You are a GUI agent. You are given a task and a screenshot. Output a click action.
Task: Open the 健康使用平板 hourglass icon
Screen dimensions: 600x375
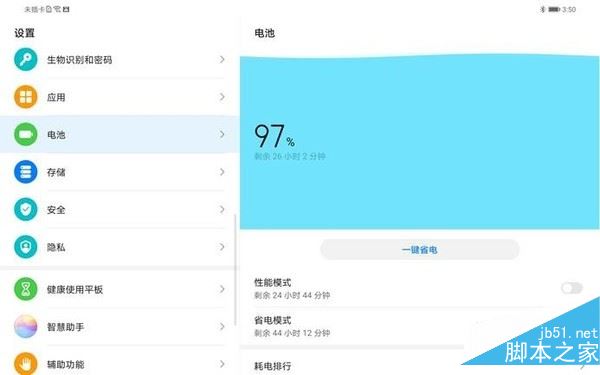(26, 289)
